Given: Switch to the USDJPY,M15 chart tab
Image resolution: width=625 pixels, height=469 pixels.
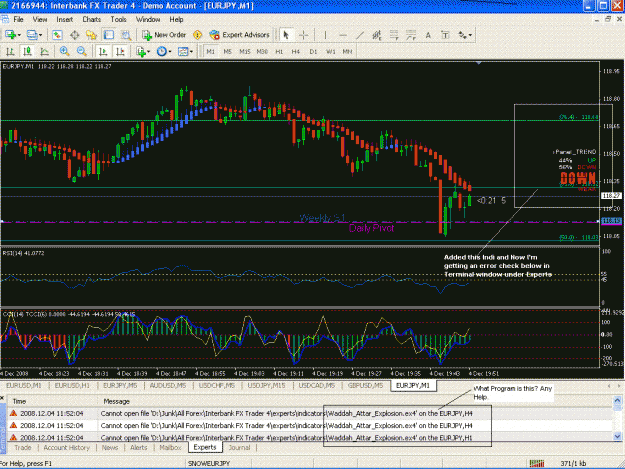Looking at the screenshot, I should [x=266, y=385].
